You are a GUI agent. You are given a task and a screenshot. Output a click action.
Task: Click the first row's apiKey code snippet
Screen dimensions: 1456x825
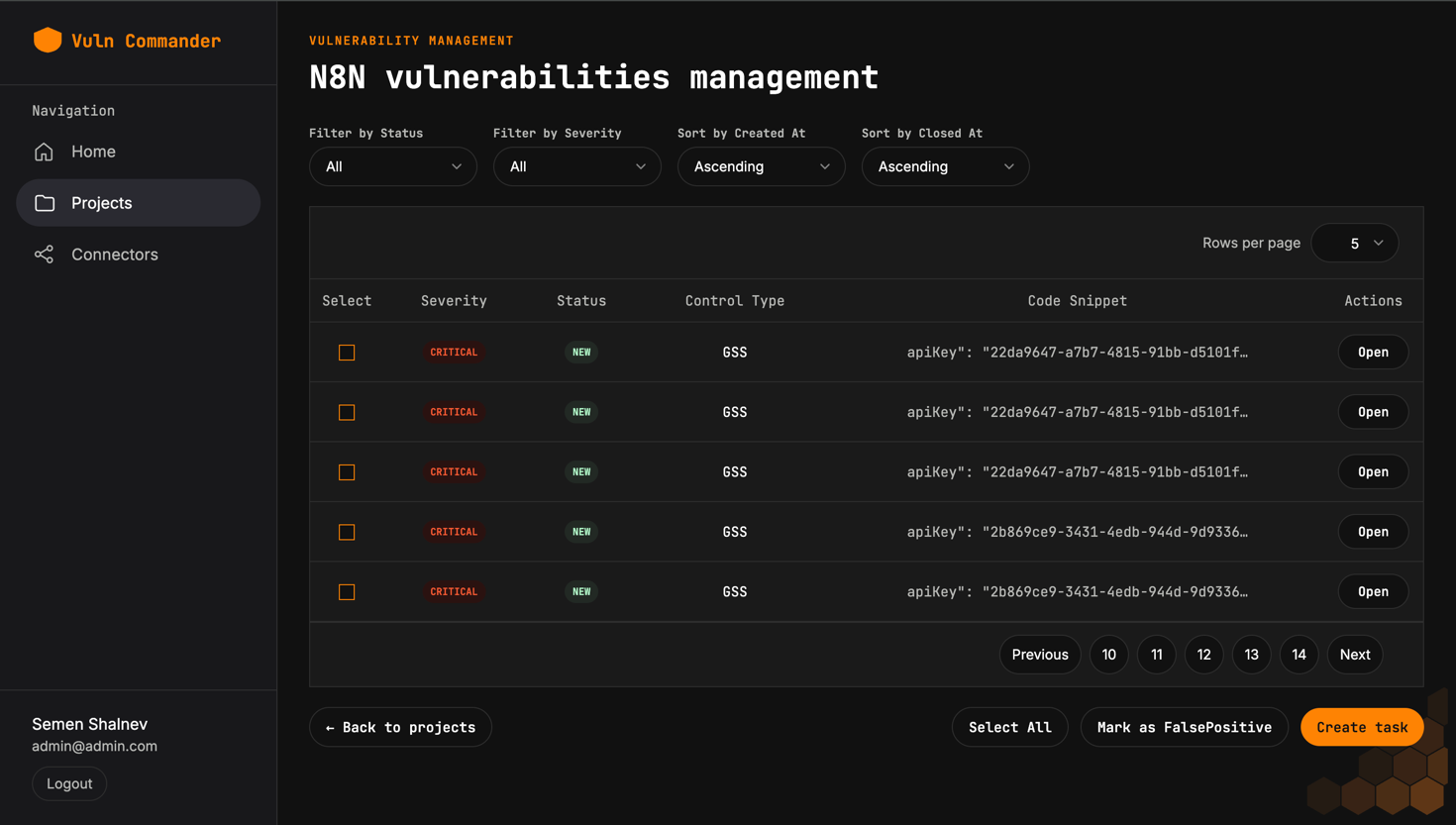pos(1078,353)
